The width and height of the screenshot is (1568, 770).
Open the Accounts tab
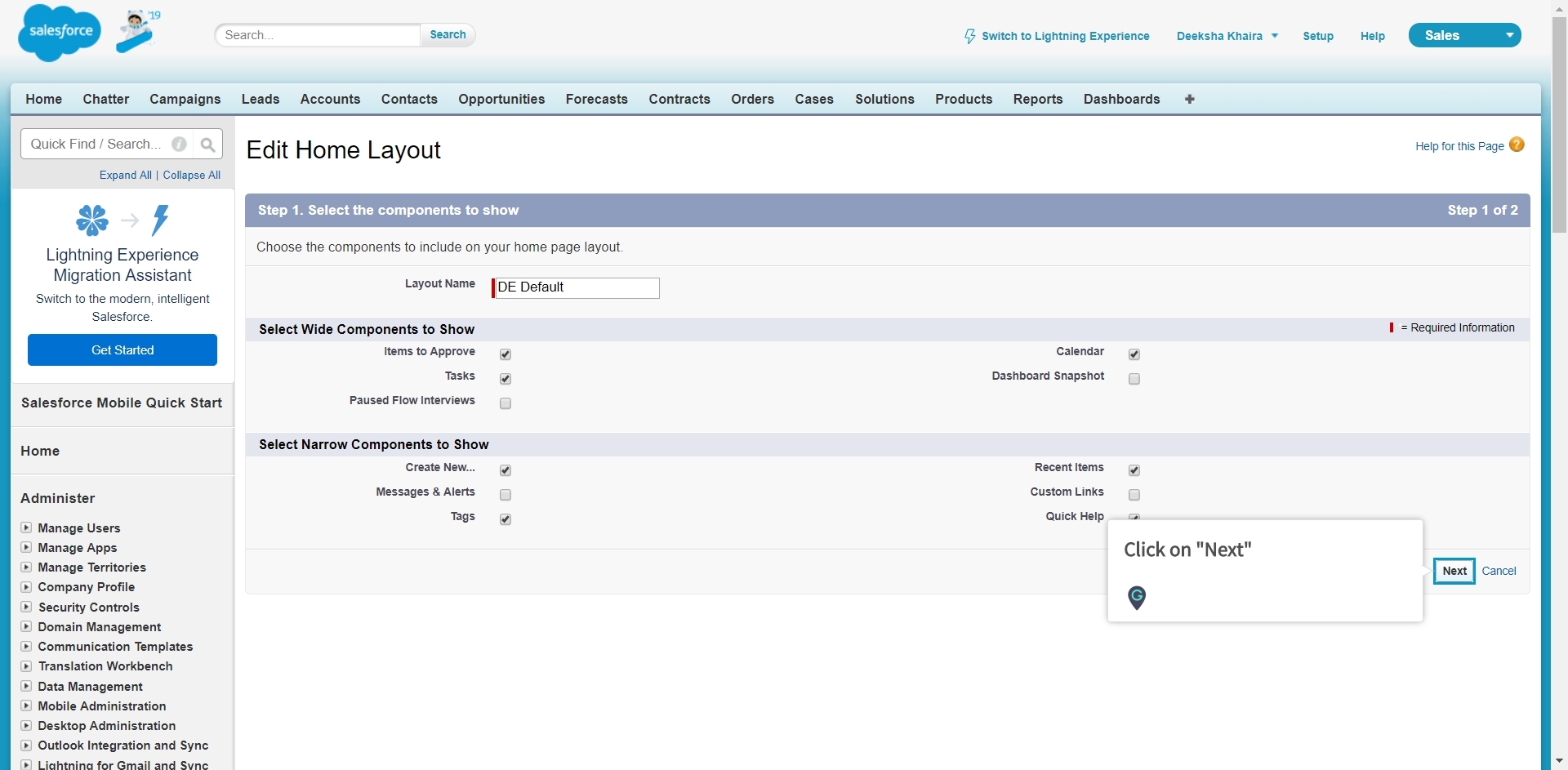330,99
